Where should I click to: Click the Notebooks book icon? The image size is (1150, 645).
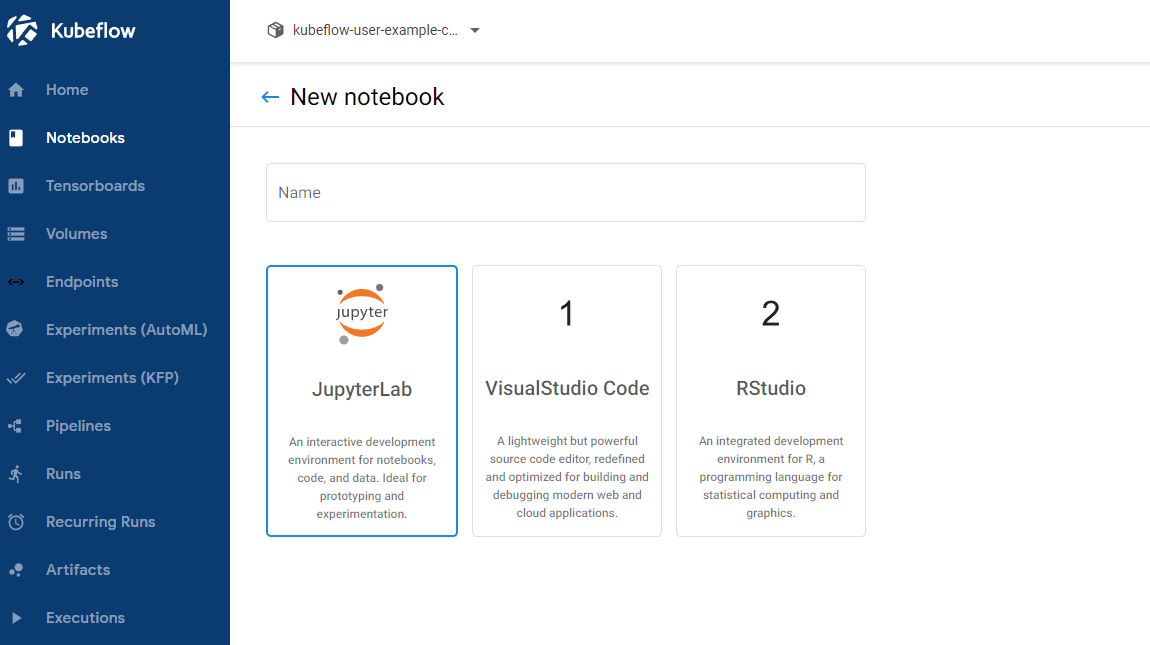coord(16,137)
